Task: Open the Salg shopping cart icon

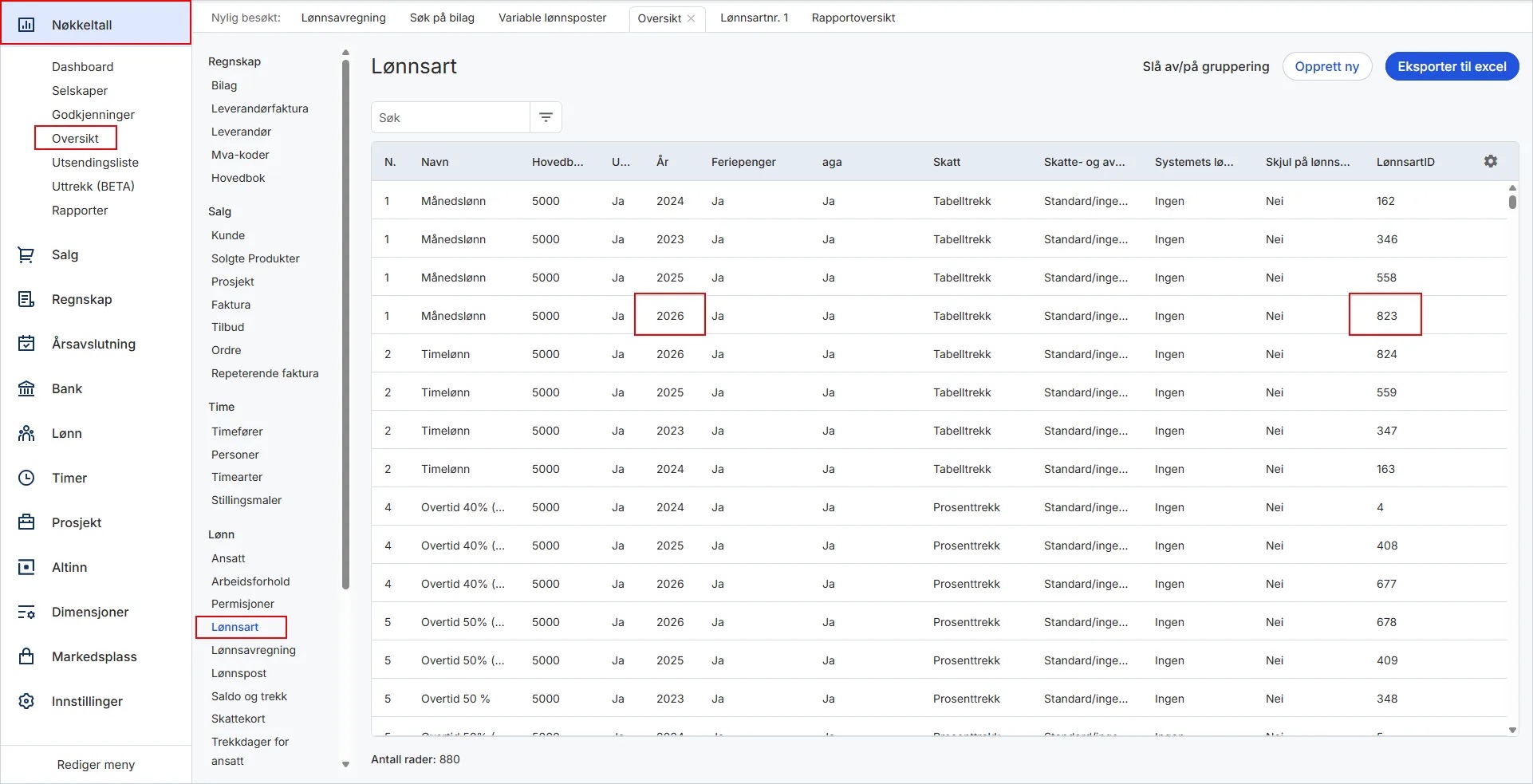Action: pyautogui.click(x=26, y=255)
